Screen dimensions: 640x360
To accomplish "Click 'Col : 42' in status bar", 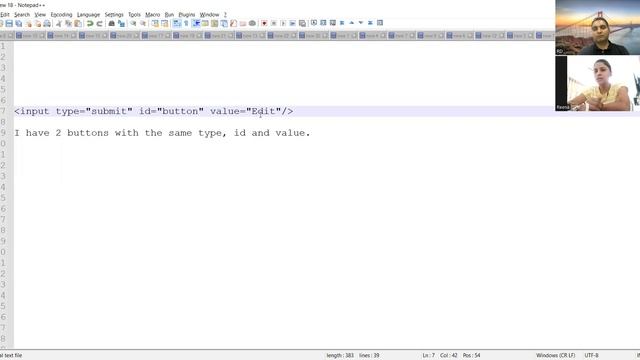I will 449,356.
